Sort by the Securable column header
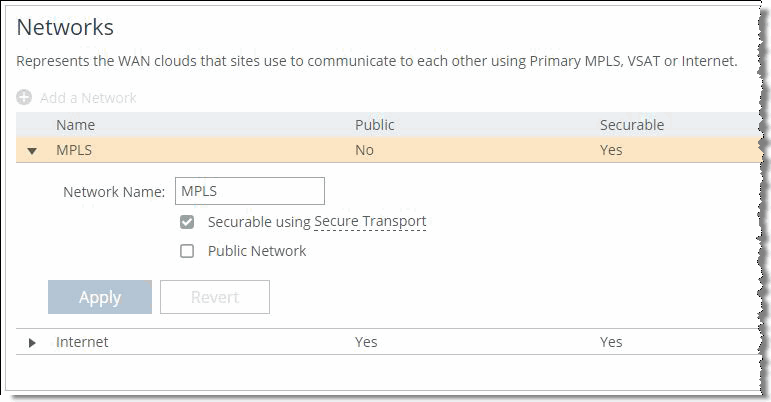Screen dimensions: 771x402 click(x=632, y=125)
